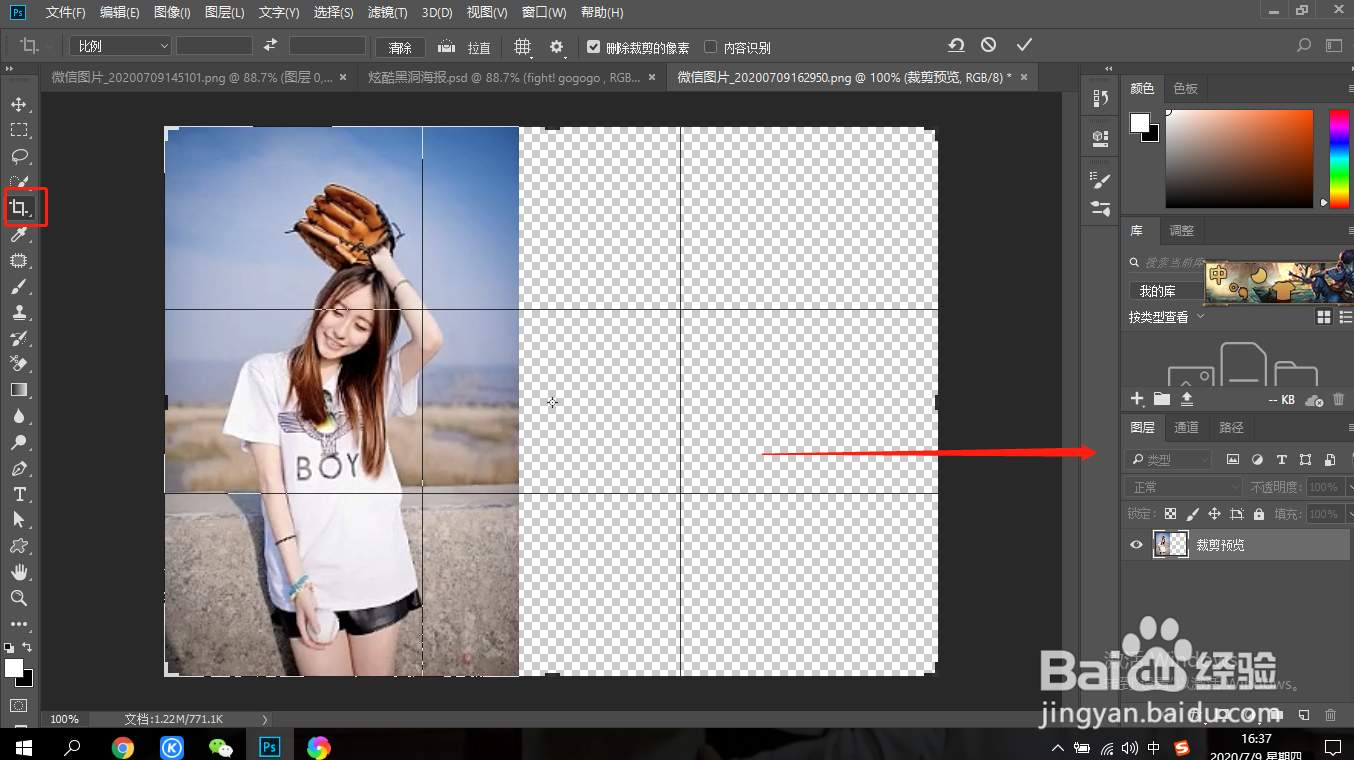
Task: Click the 拉直 label button
Action: [x=479, y=47]
